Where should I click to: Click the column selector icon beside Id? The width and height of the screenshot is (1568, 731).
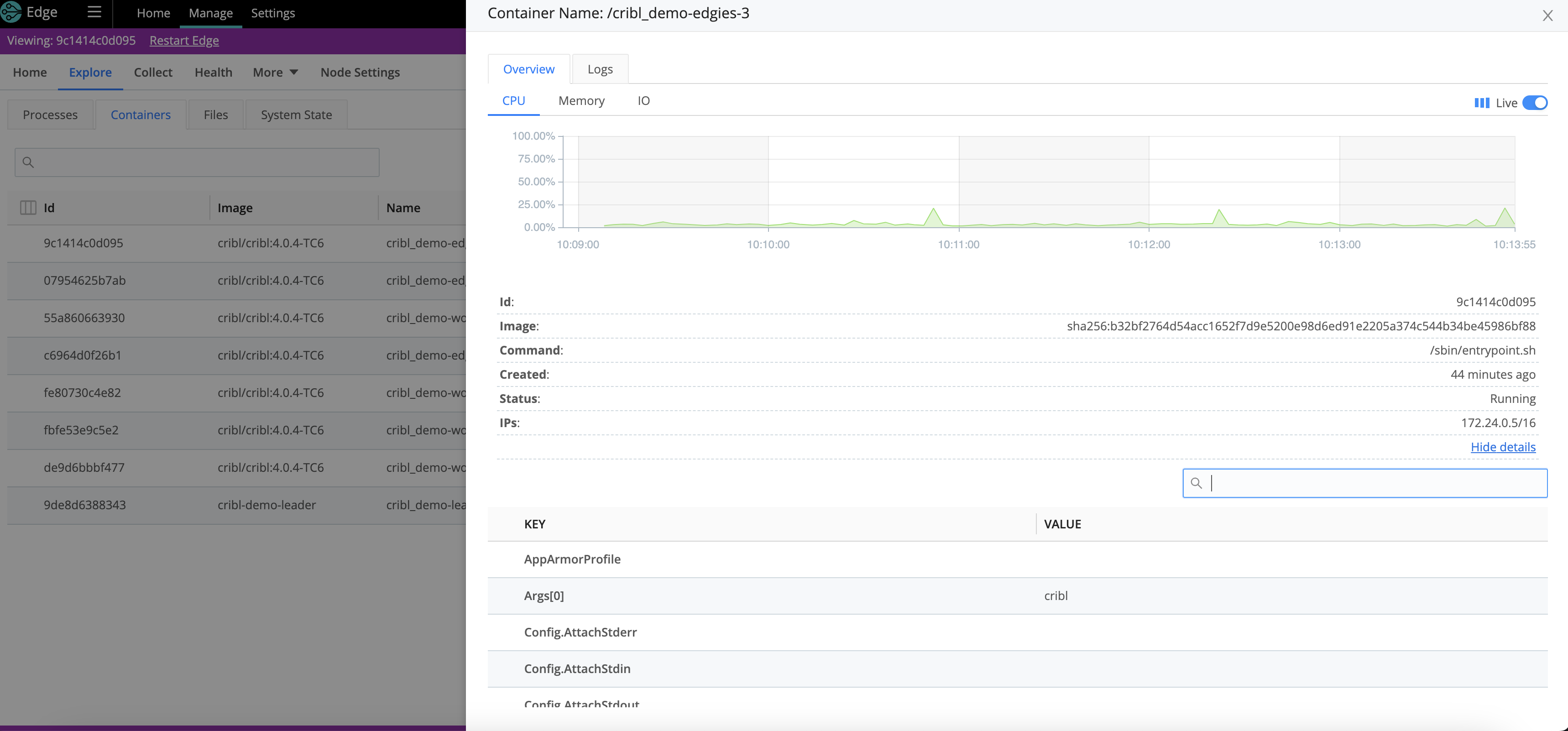tap(28, 208)
